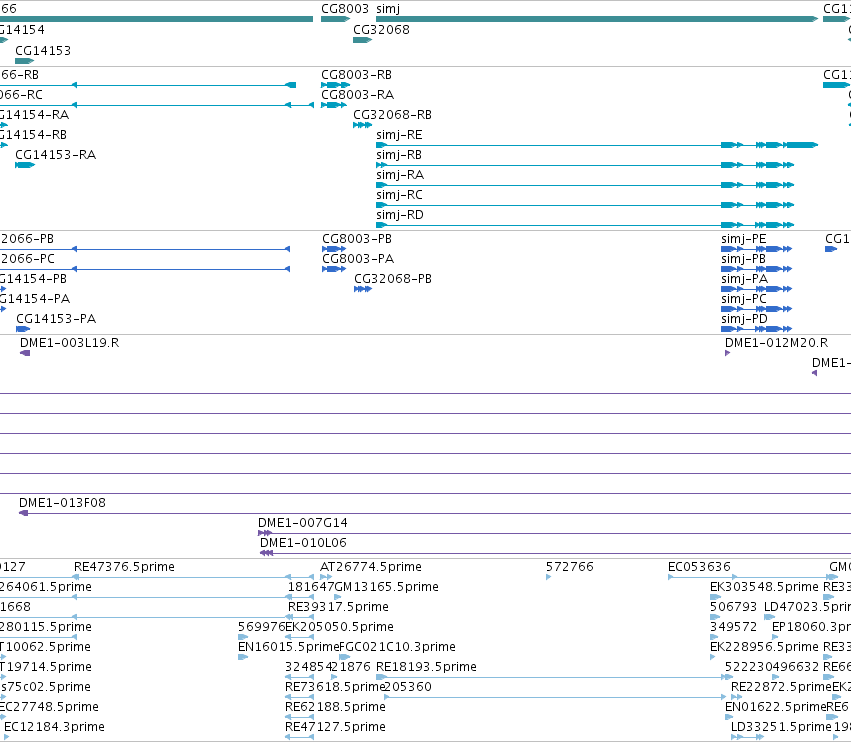Select protein CG14153-PA
Viewport: 851px width, 742px height.
23,329
